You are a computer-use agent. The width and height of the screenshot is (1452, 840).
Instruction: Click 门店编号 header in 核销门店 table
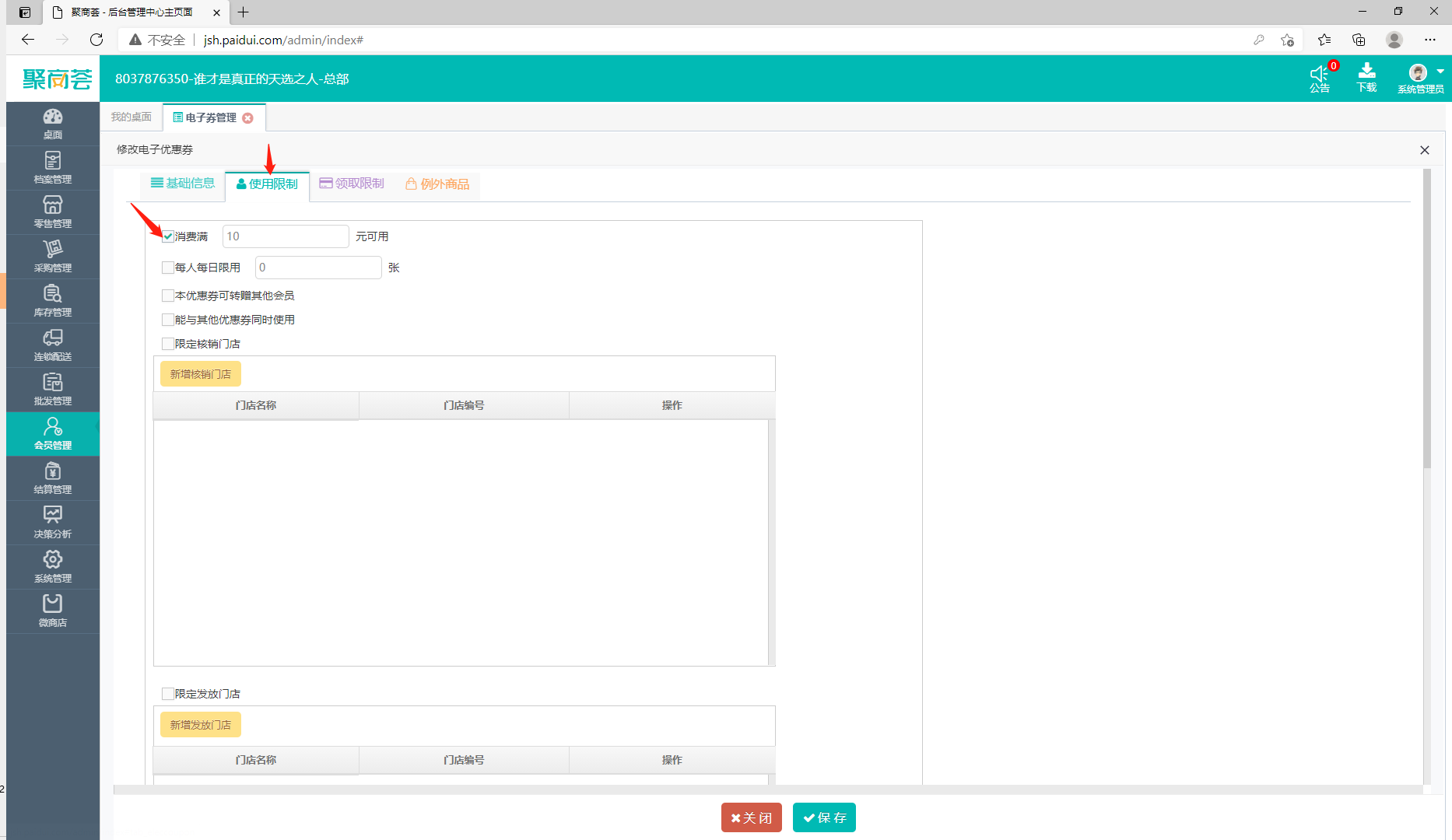click(x=464, y=405)
